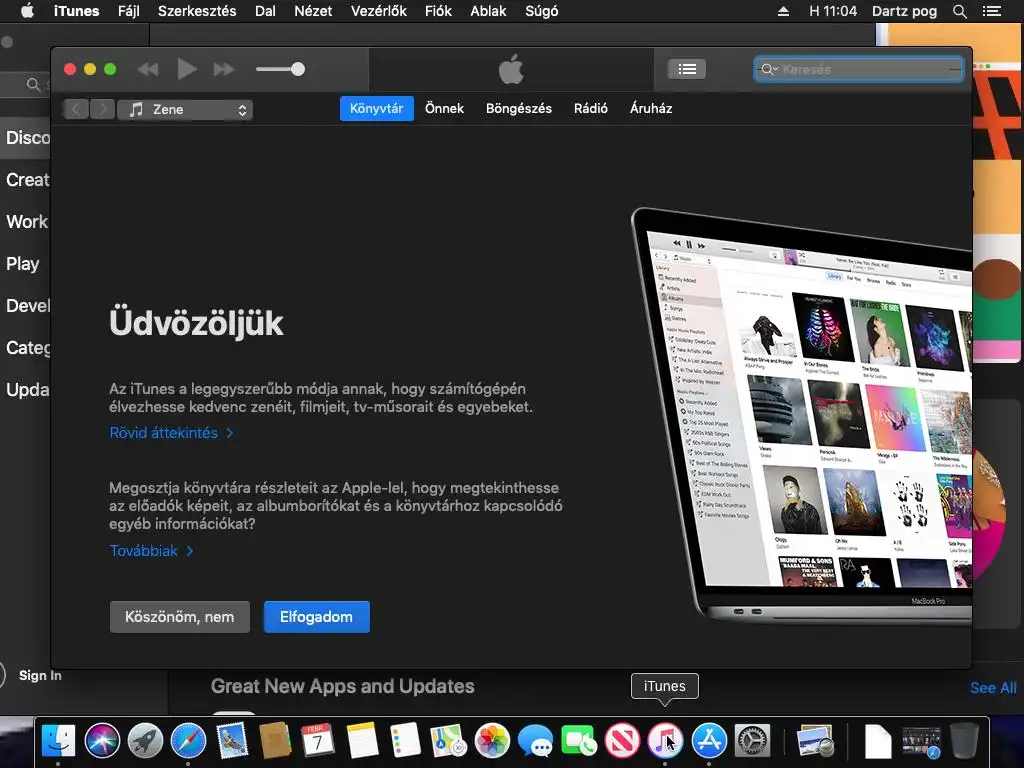Select the Könyvtár tab
The image size is (1024, 768).
377,108
